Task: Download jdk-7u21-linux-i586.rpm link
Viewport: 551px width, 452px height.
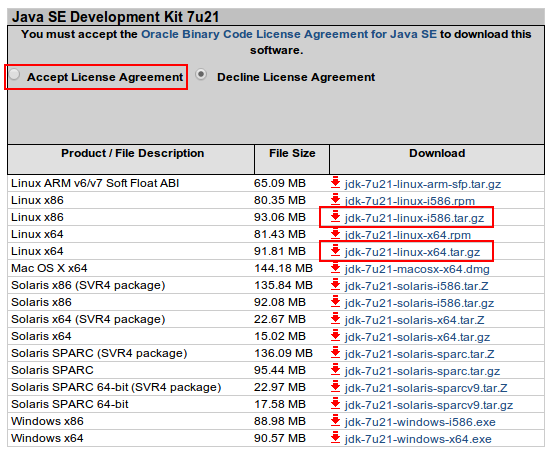Action: click(410, 201)
